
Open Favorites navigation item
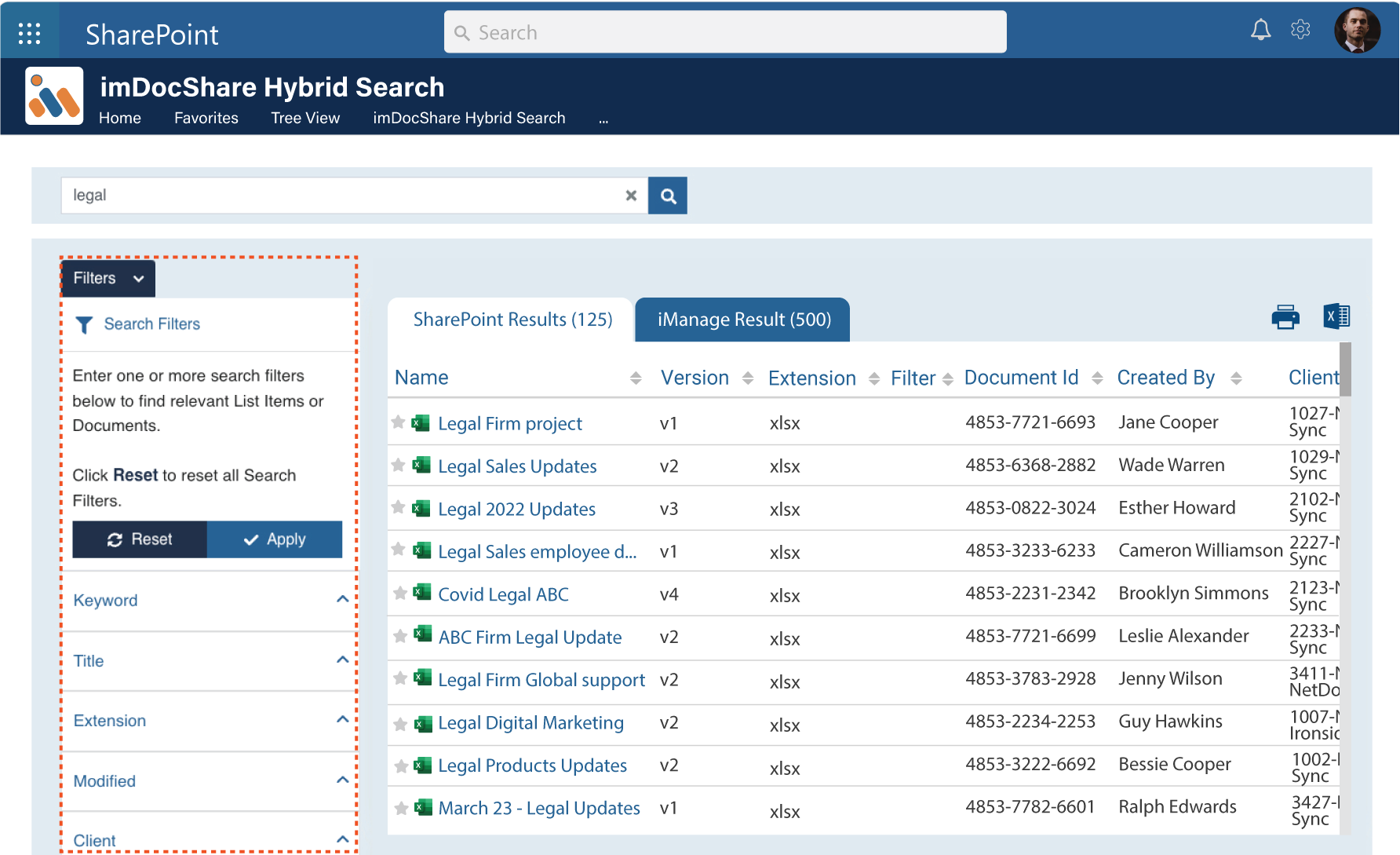[x=206, y=118]
